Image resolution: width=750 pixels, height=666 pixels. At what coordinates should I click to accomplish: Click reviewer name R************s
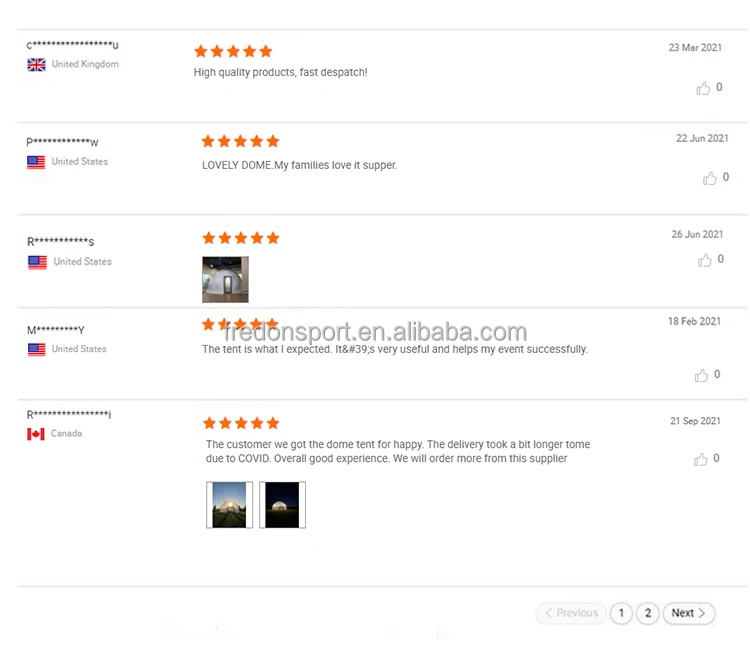[x=60, y=242]
